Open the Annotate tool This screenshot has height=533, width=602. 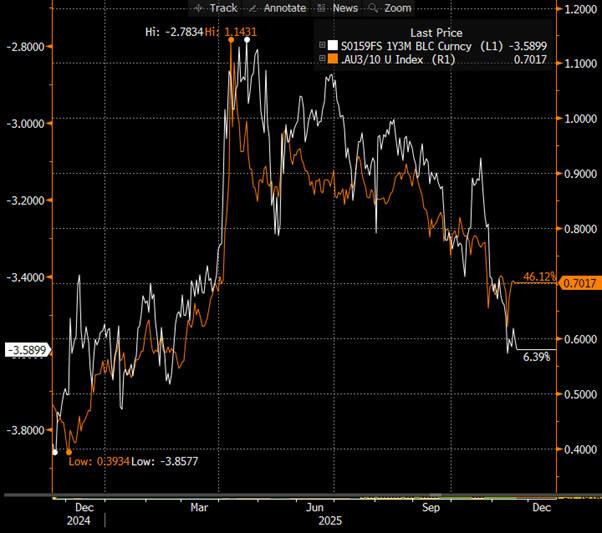(277, 8)
